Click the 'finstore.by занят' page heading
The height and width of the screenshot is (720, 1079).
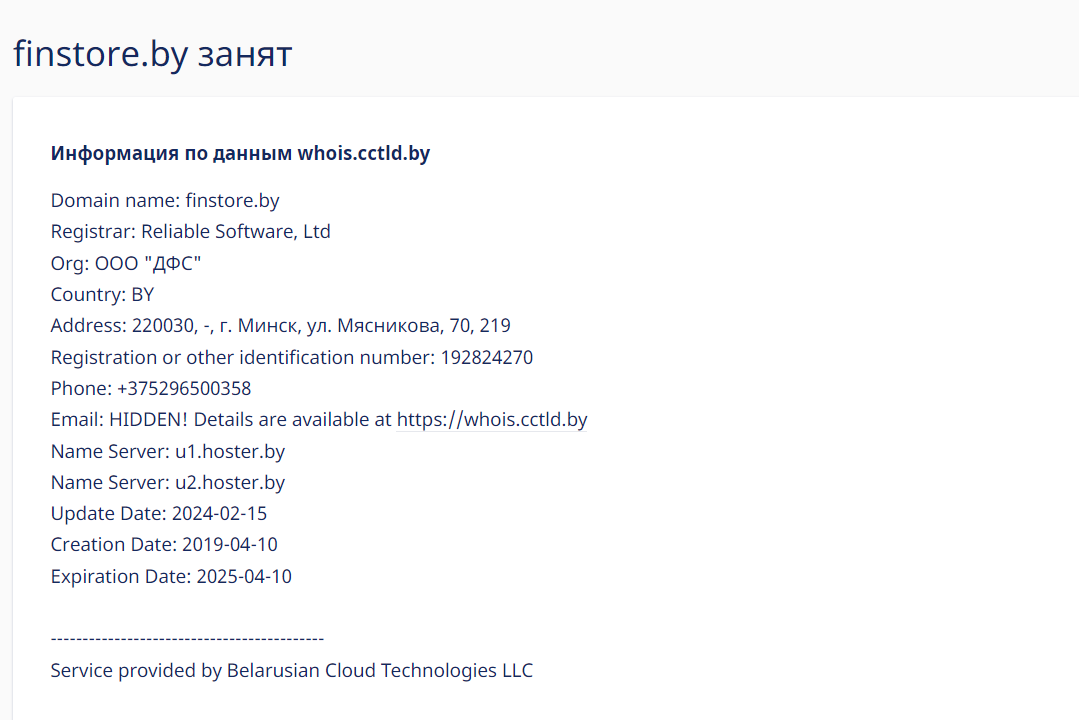tap(152, 54)
